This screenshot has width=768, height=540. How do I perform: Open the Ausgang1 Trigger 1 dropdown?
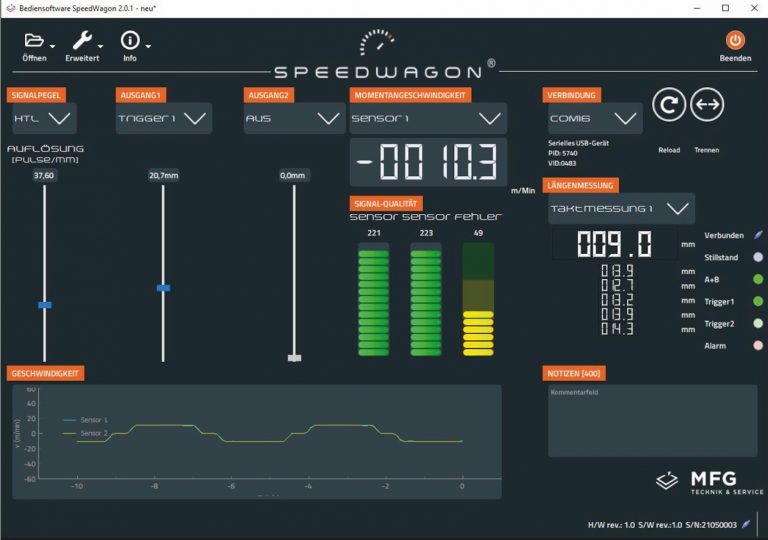164,118
